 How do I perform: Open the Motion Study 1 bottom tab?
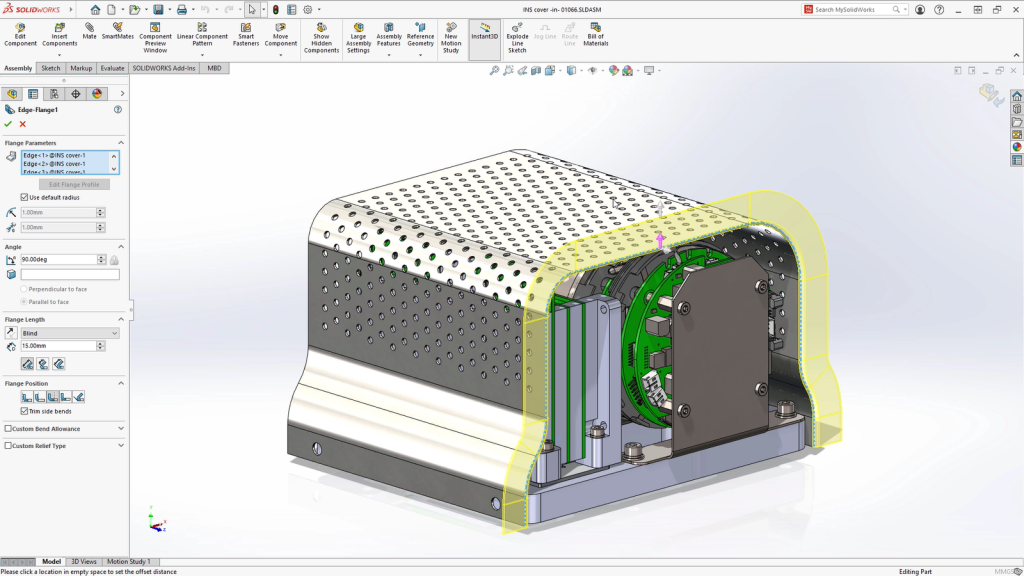(x=128, y=562)
